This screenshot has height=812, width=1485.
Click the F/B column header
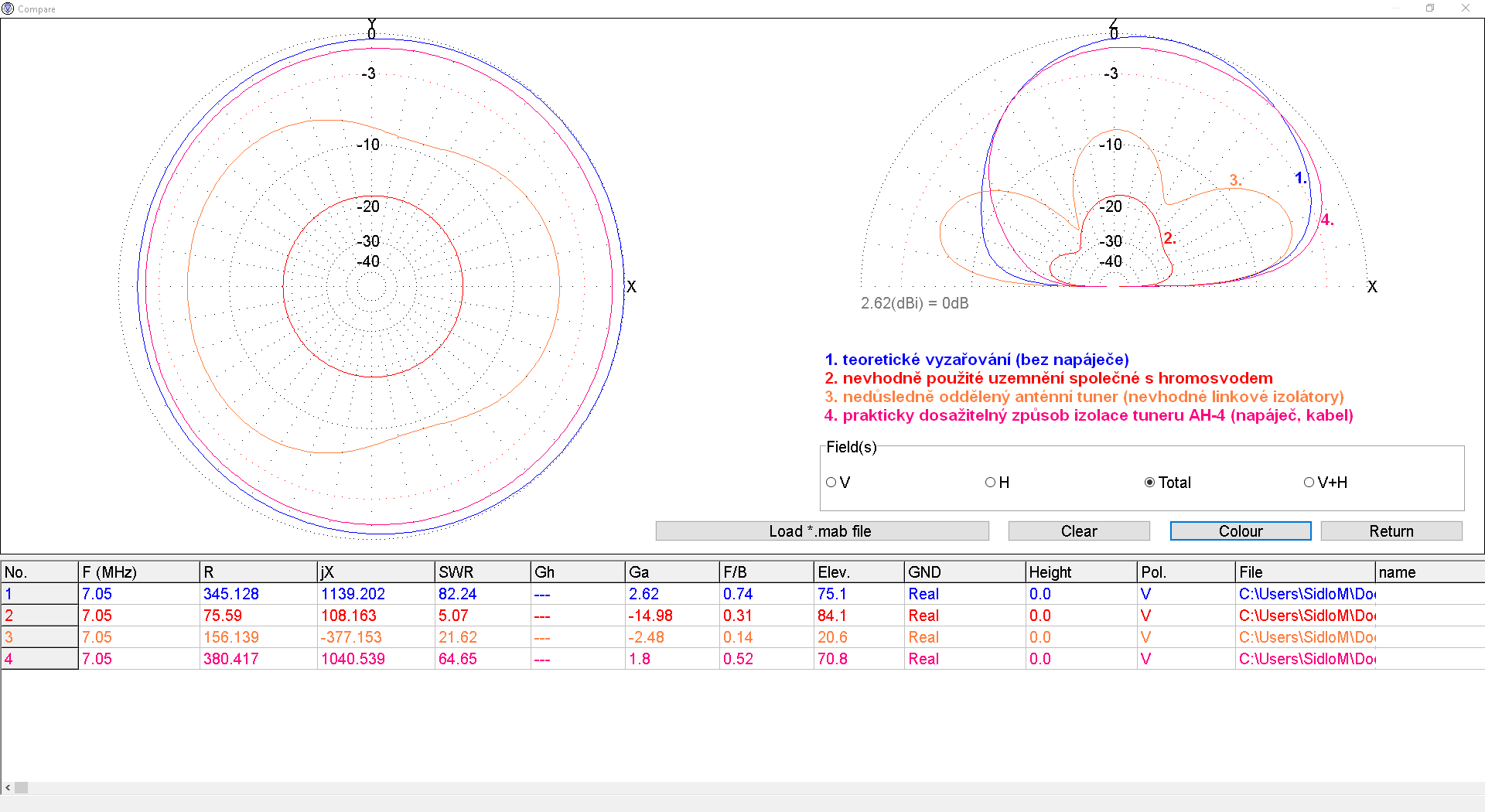tap(764, 572)
